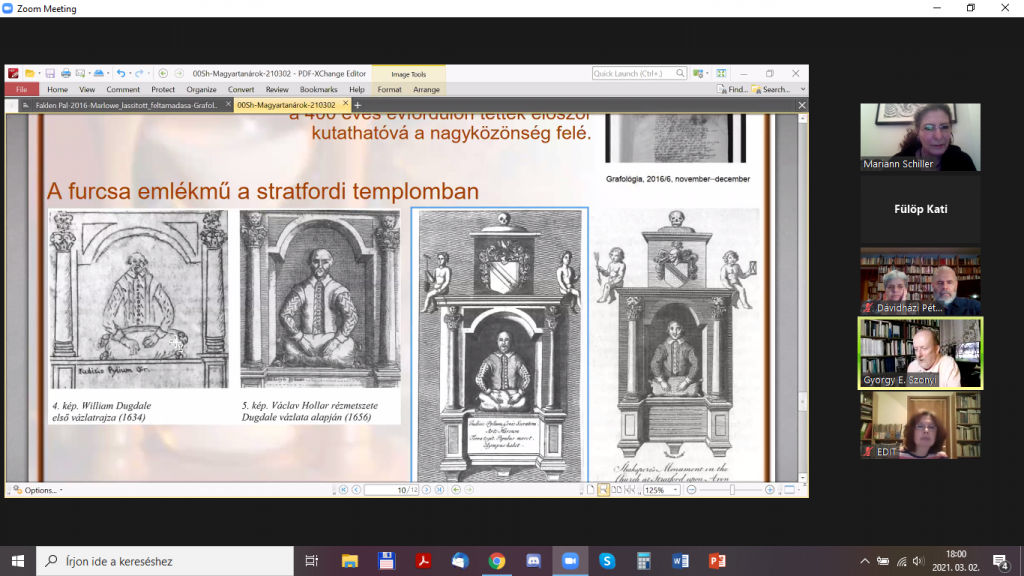
Task: Toggle full screen mode icon in title bar
Action: pyautogui.click(x=721, y=74)
